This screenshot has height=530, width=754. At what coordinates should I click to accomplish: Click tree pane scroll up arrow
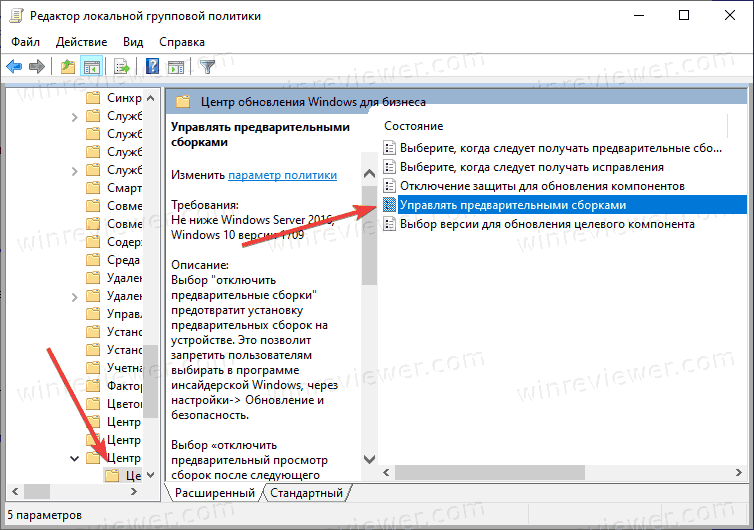click(x=151, y=98)
